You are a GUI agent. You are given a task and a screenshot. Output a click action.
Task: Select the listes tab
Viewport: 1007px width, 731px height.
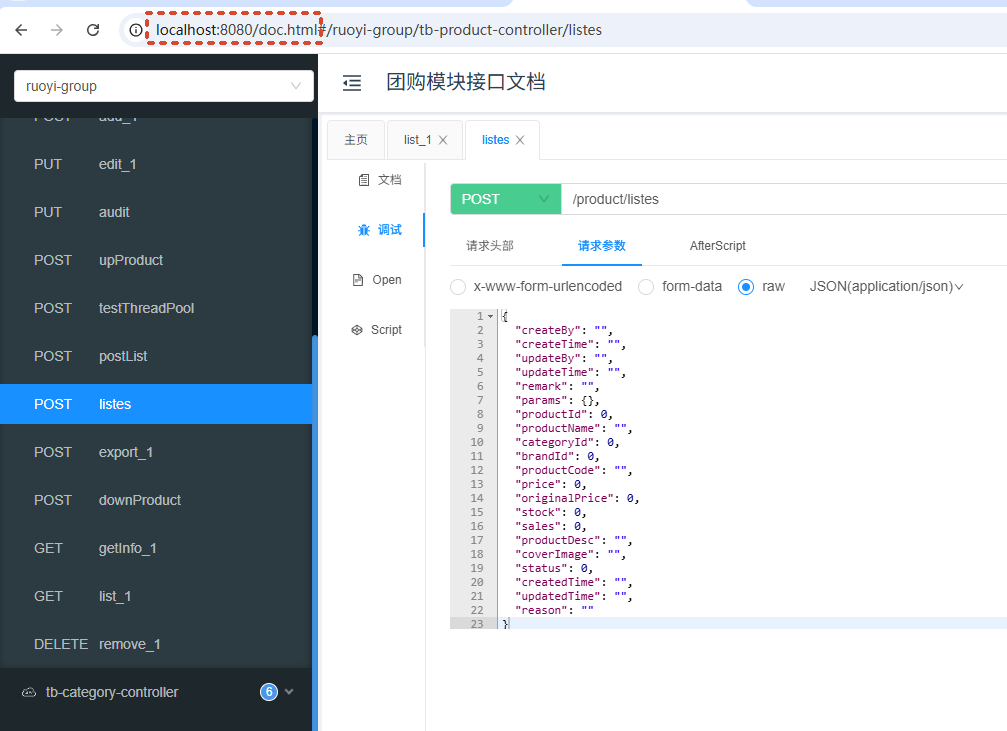tap(495, 140)
